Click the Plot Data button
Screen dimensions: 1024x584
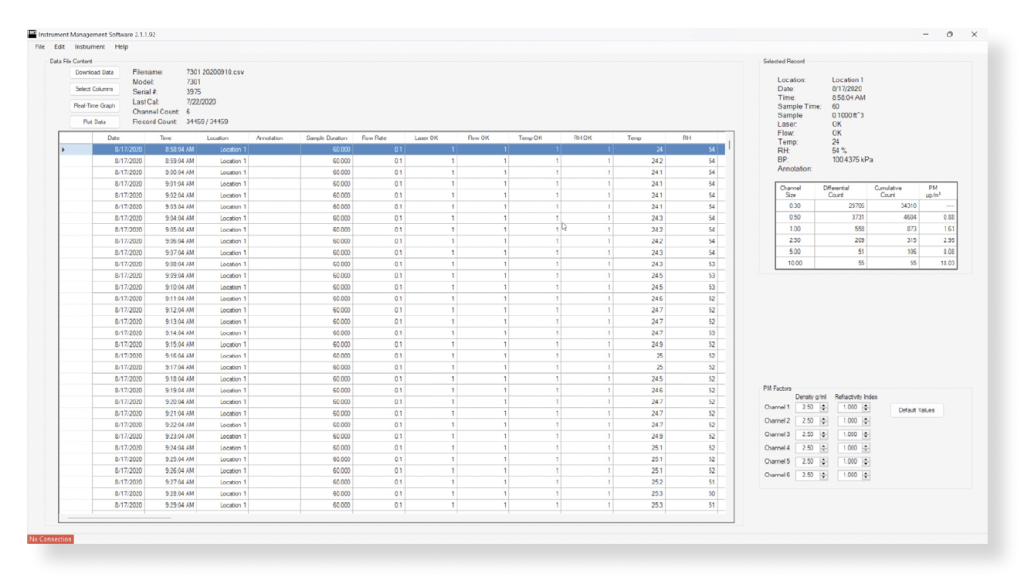(x=94, y=122)
